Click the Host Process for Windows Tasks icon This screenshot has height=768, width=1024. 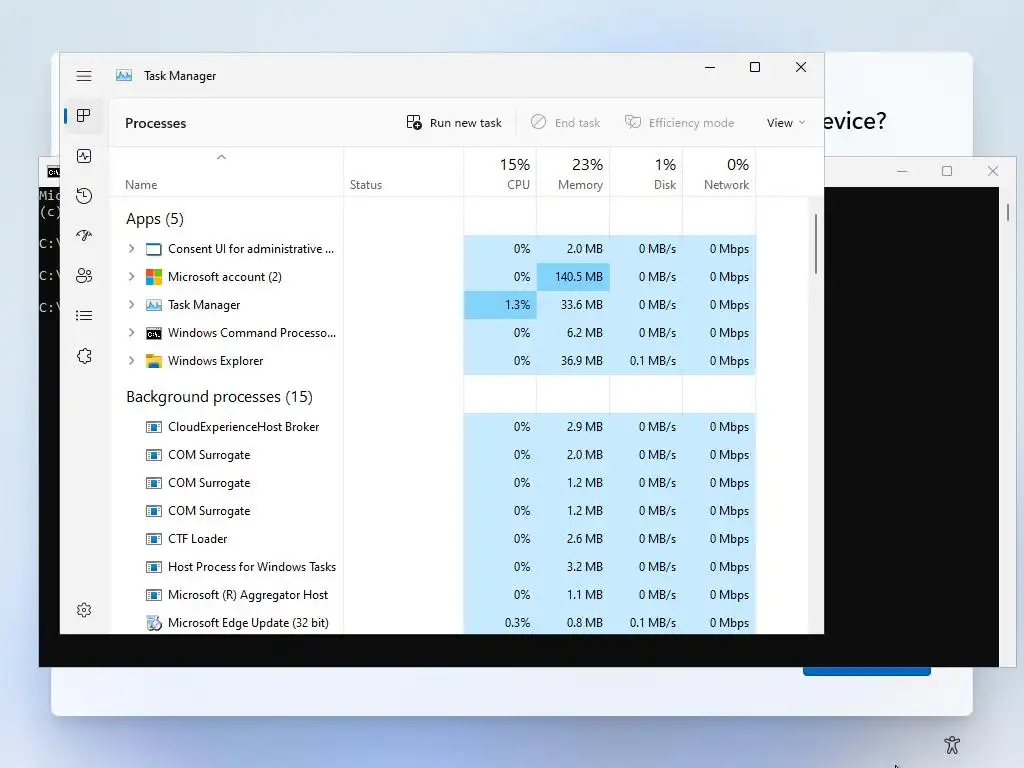[153, 568]
